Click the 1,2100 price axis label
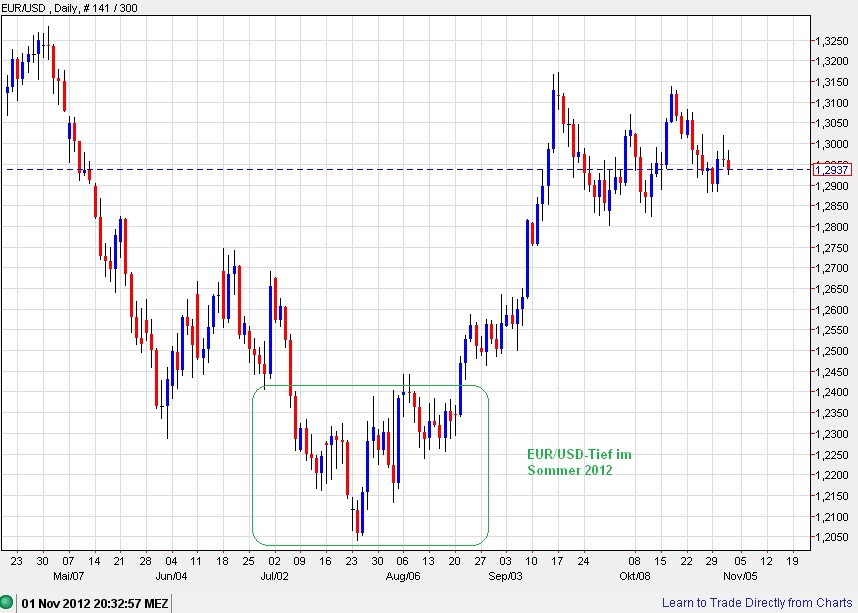Image resolution: width=858 pixels, height=613 pixels. (x=832, y=517)
